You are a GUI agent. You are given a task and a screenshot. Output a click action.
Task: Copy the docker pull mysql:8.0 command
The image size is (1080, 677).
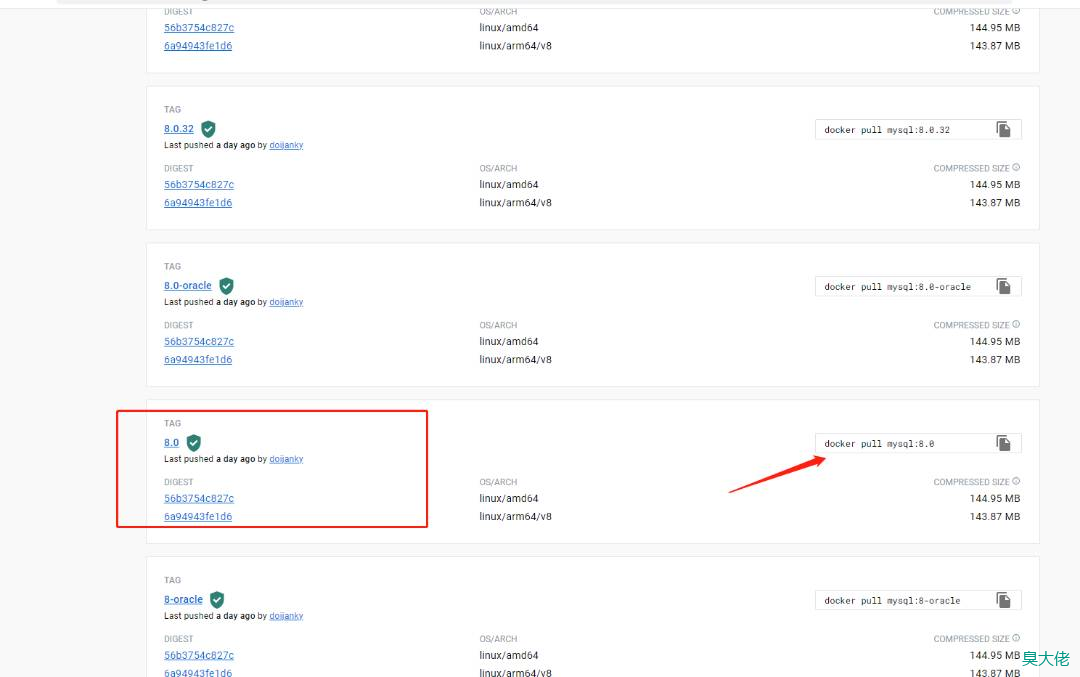[x=1004, y=444]
